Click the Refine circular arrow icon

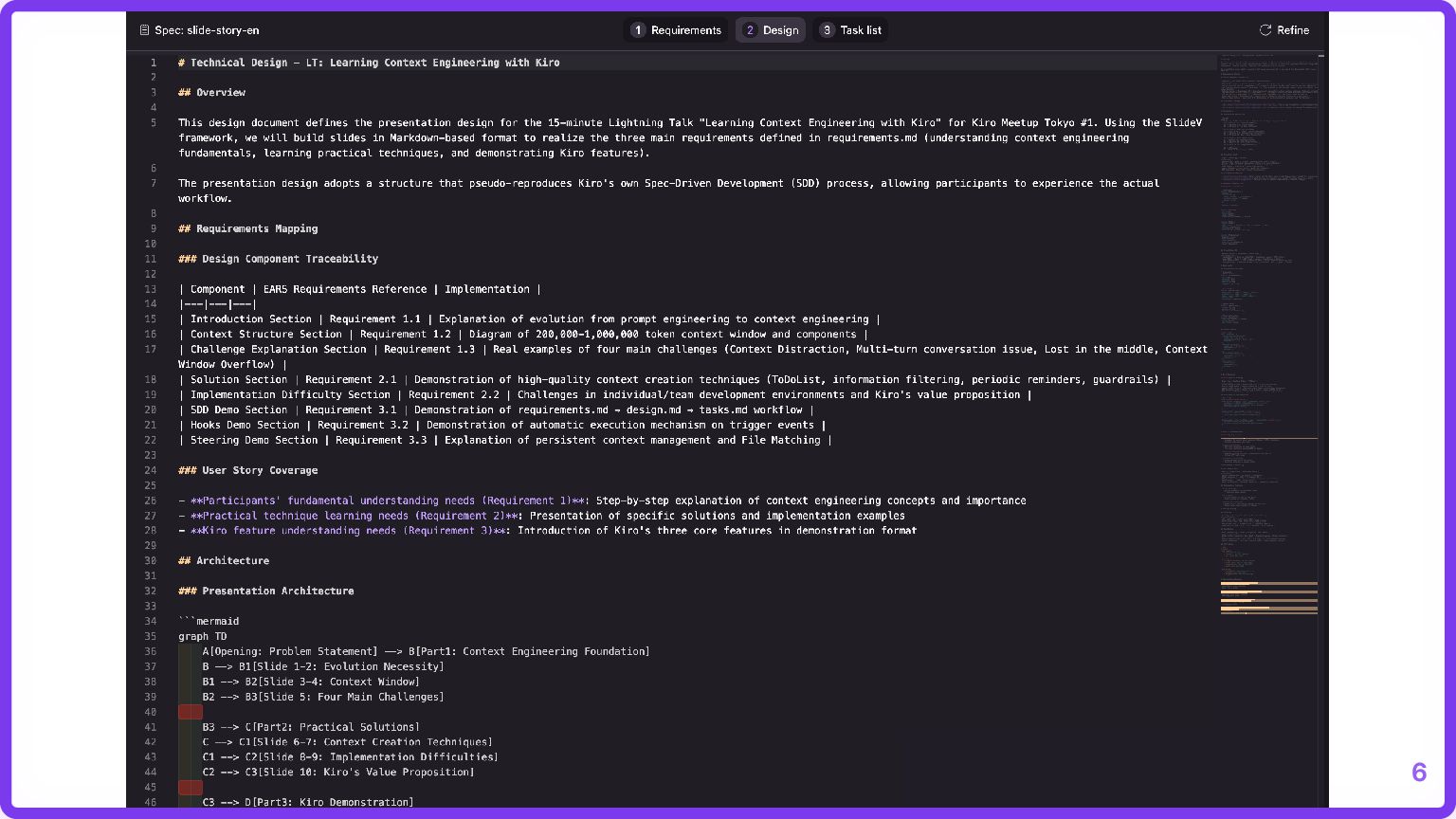(1265, 30)
